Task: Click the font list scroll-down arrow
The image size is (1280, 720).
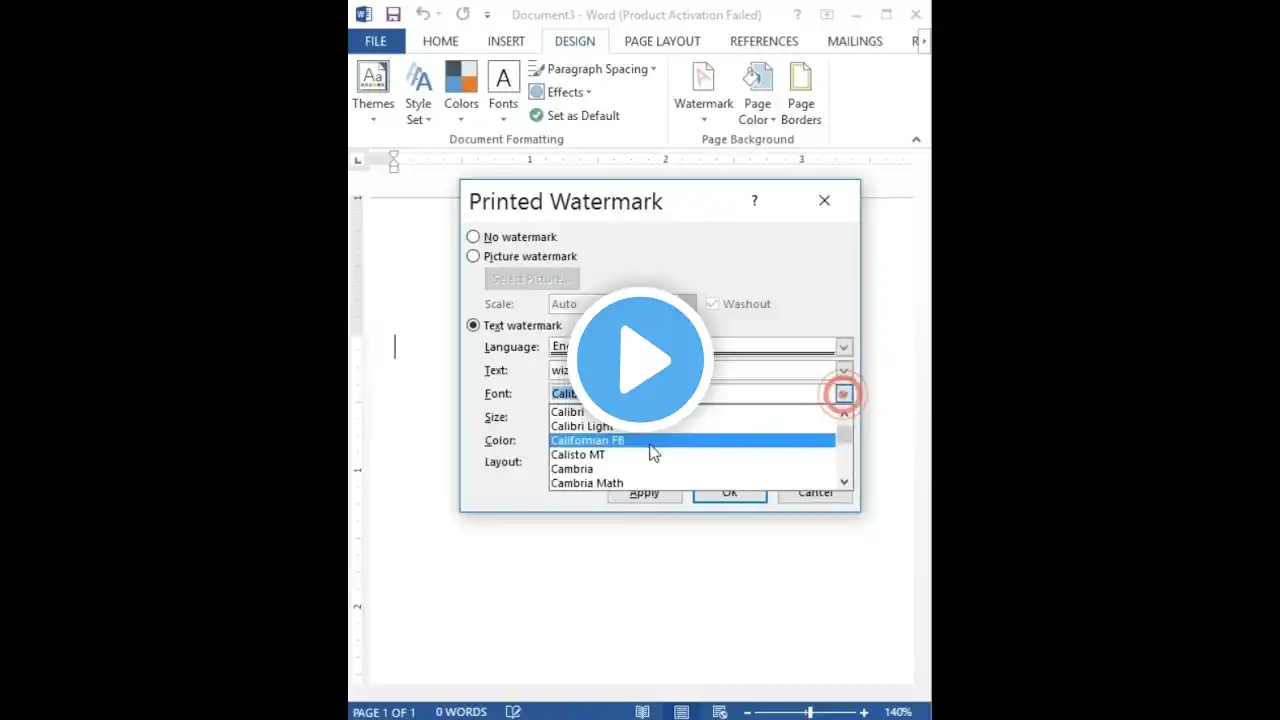Action: click(x=844, y=481)
